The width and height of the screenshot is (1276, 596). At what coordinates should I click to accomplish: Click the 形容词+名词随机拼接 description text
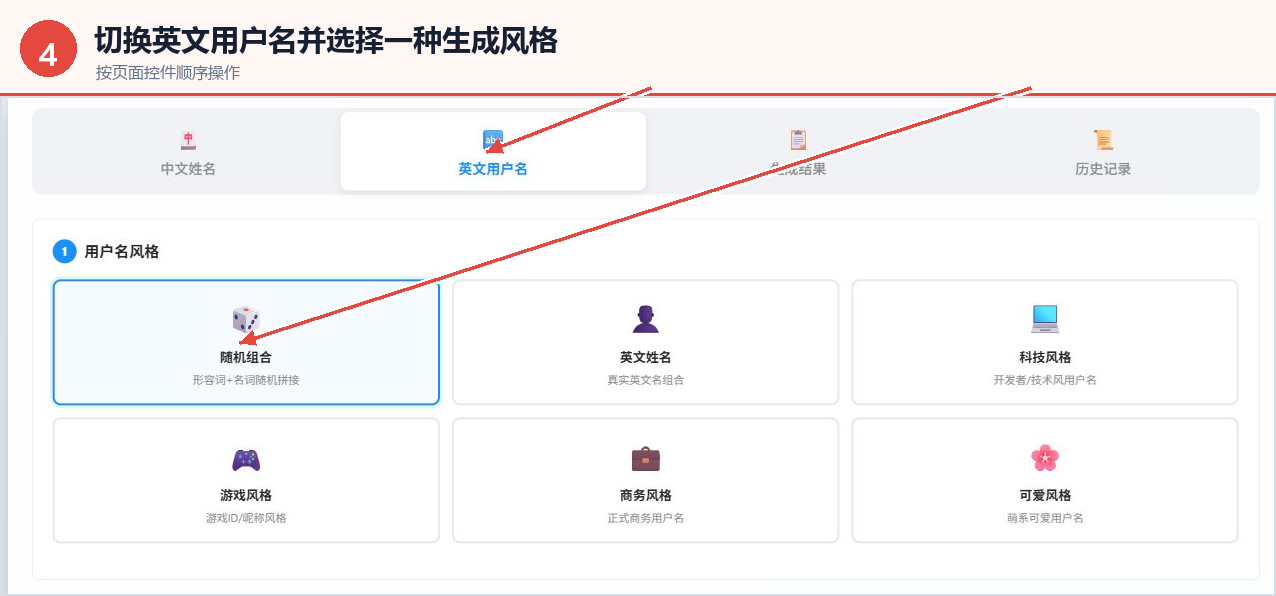(x=246, y=380)
